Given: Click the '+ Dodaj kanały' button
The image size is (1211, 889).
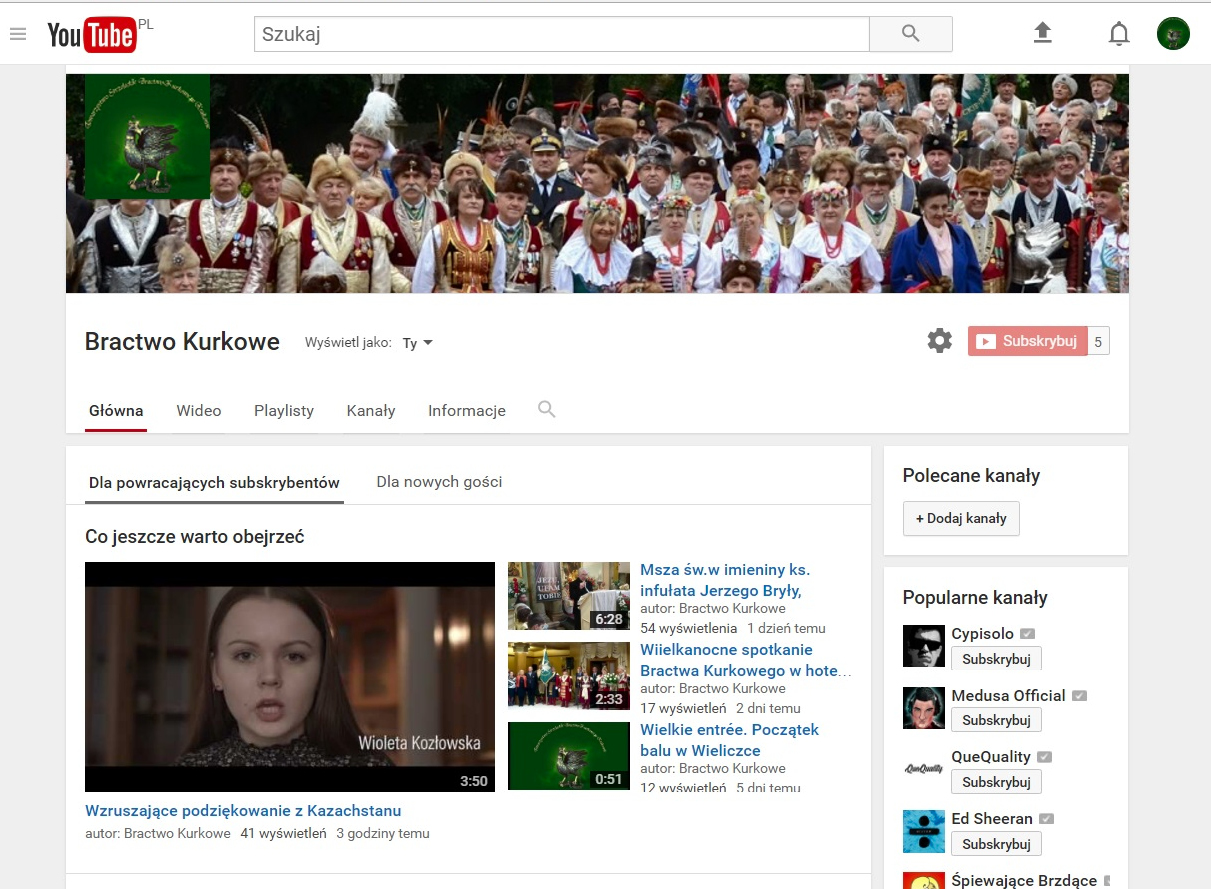Looking at the screenshot, I should click(961, 519).
